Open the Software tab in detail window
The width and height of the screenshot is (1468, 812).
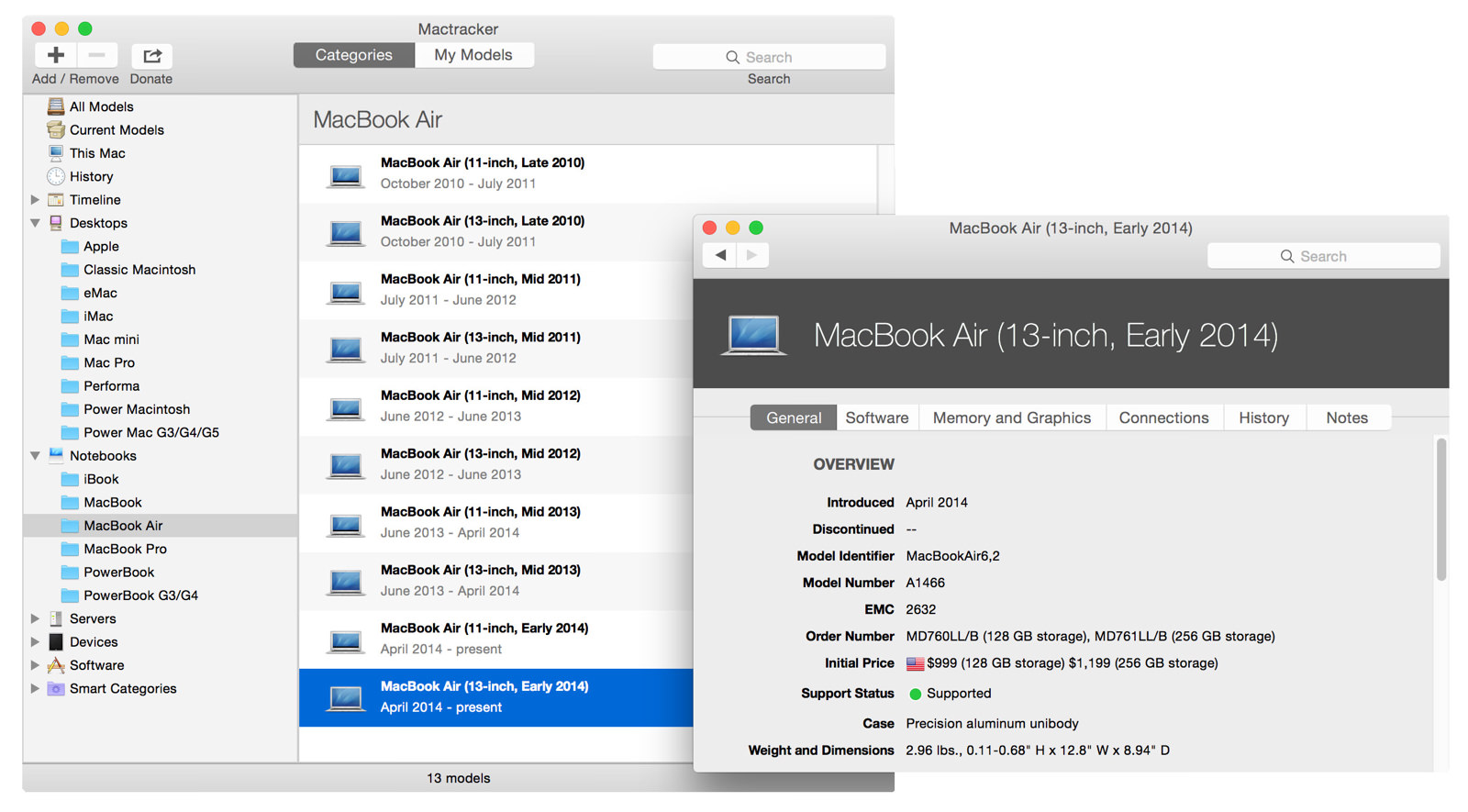pos(877,417)
